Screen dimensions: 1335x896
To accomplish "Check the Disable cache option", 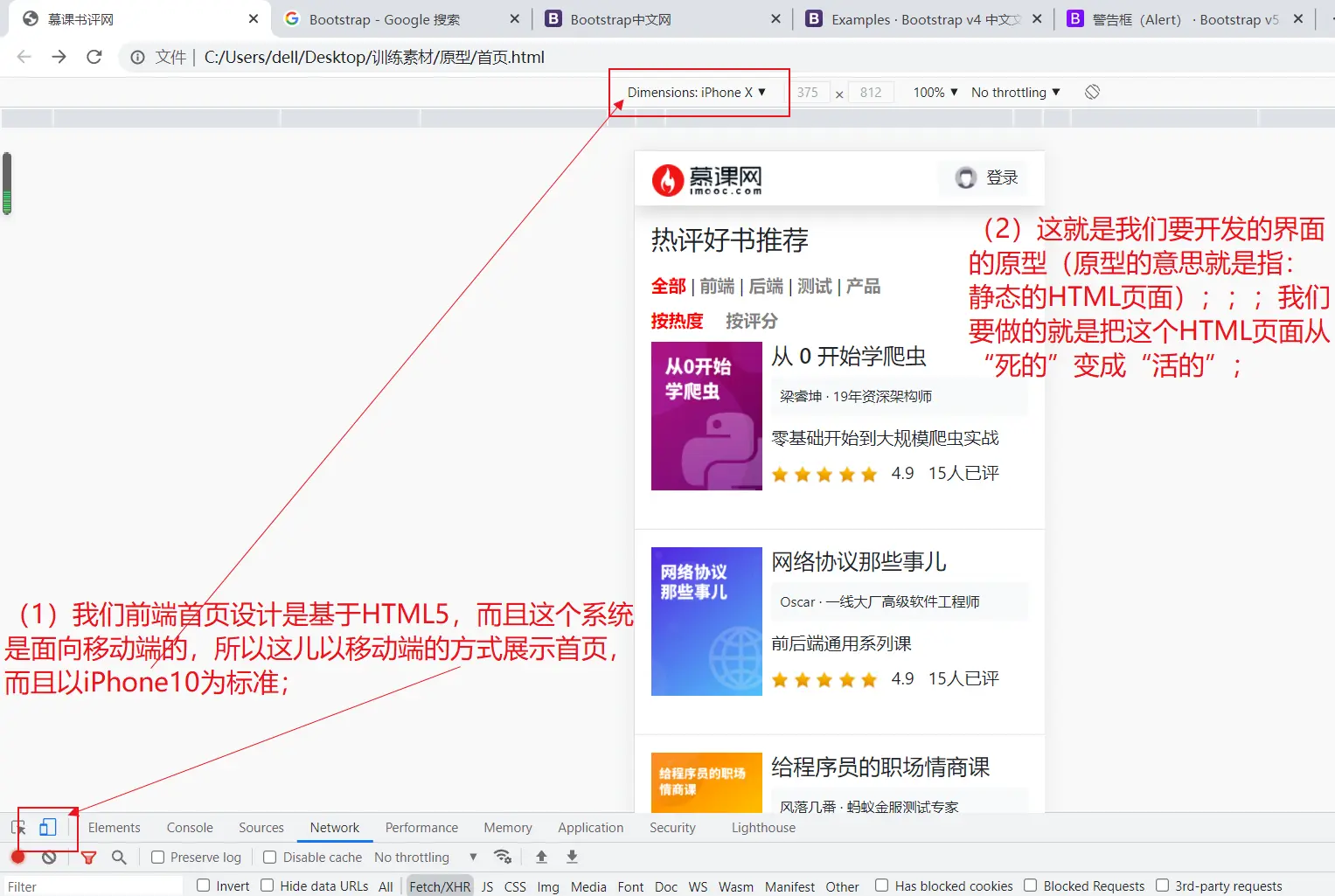I will click(x=270, y=857).
